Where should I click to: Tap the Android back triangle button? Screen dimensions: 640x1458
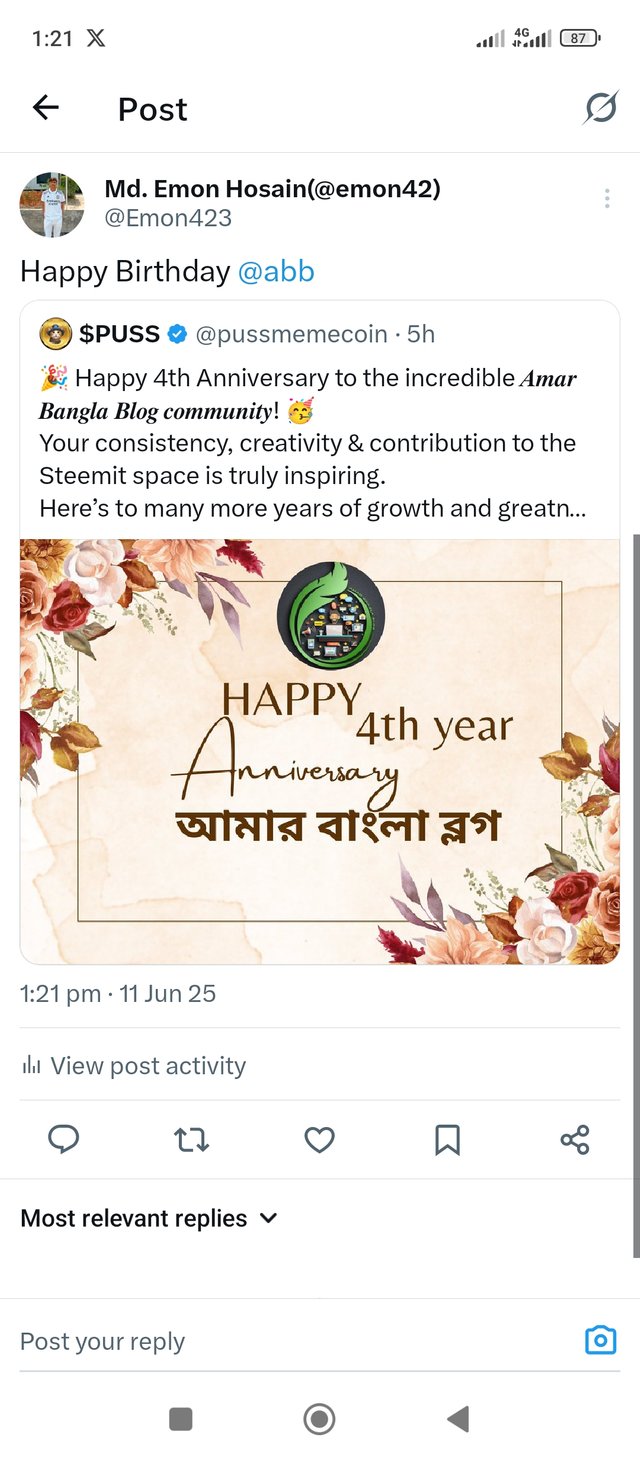point(458,1418)
